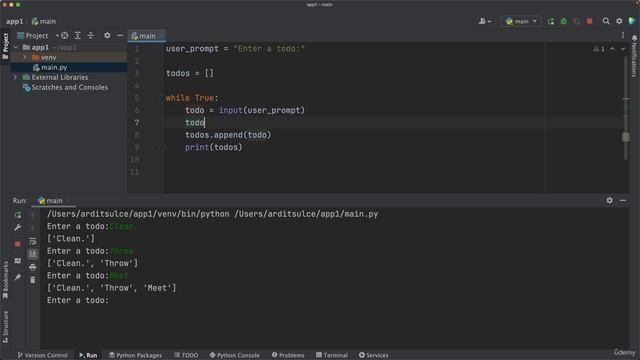640x360 pixels.
Task: Click the user_prompt assignment line
Action: point(235,49)
